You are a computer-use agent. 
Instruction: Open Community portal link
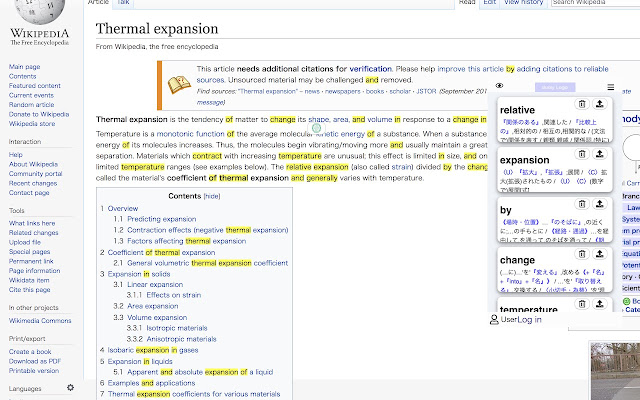[x=36, y=174]
